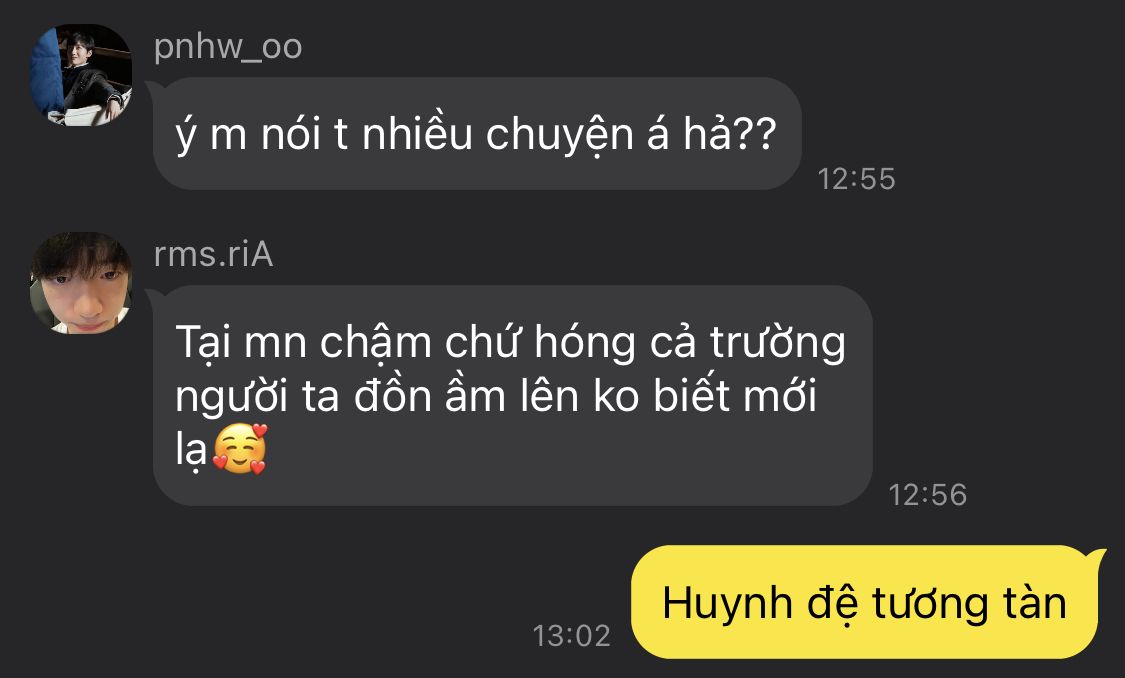Click the 12:56 timestamp

pos(928,494)
